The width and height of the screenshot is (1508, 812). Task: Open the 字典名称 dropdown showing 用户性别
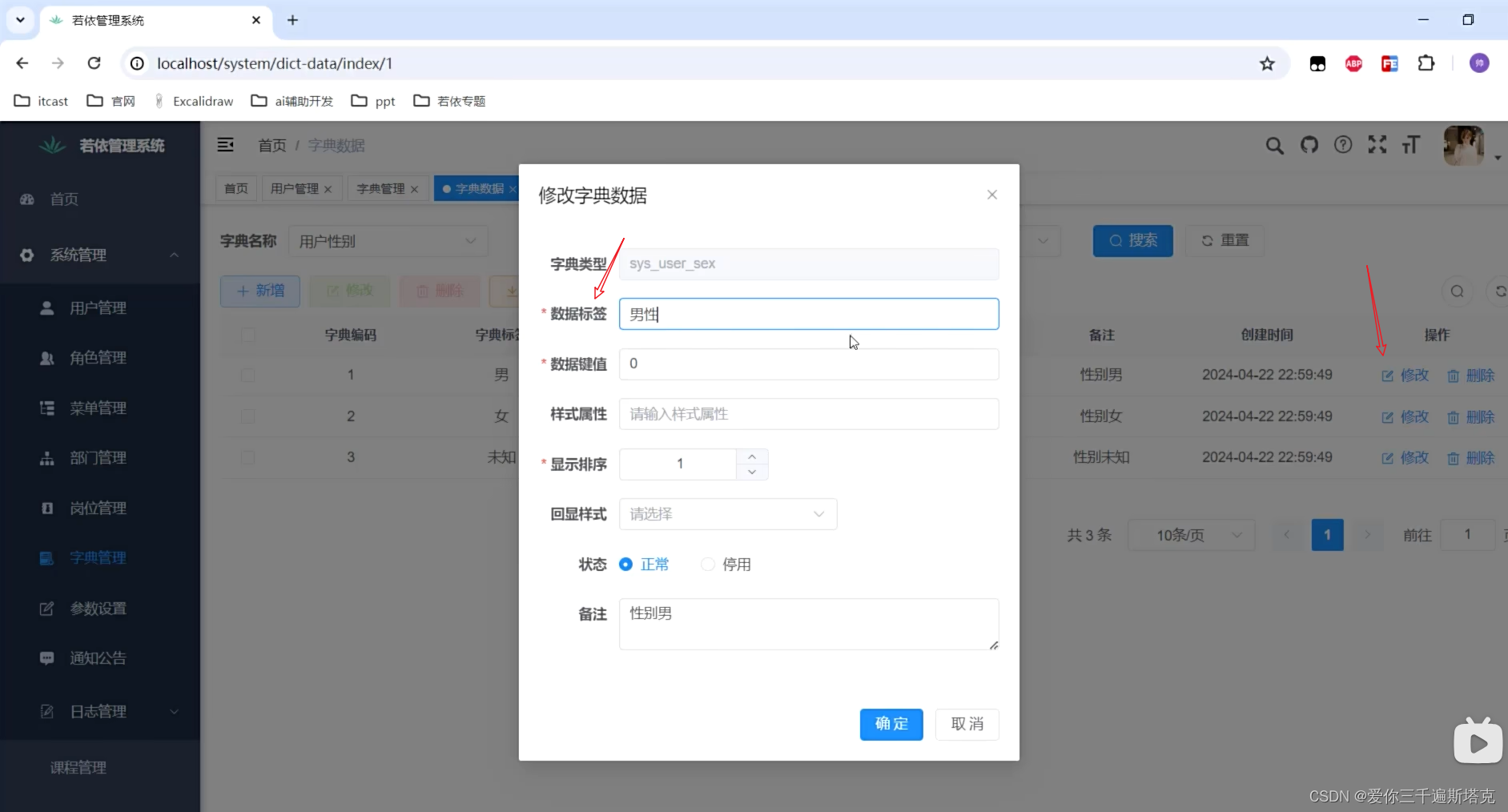[388, 241]
